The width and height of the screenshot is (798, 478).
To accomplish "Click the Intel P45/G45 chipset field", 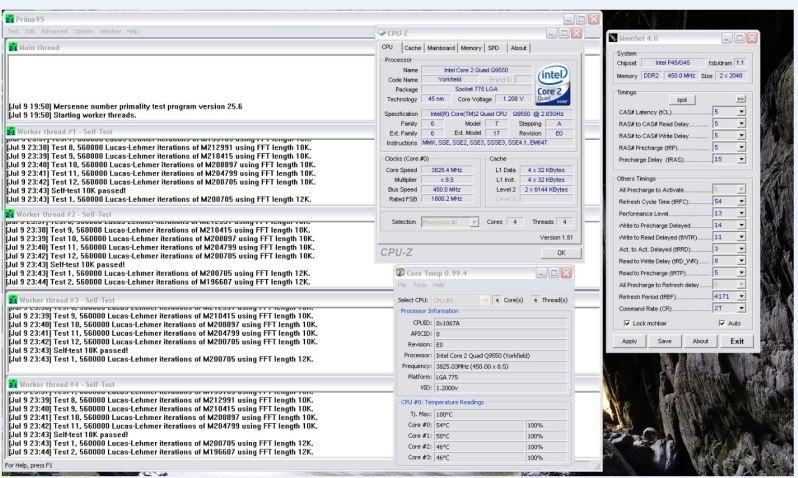I will (x=673, y=63).
